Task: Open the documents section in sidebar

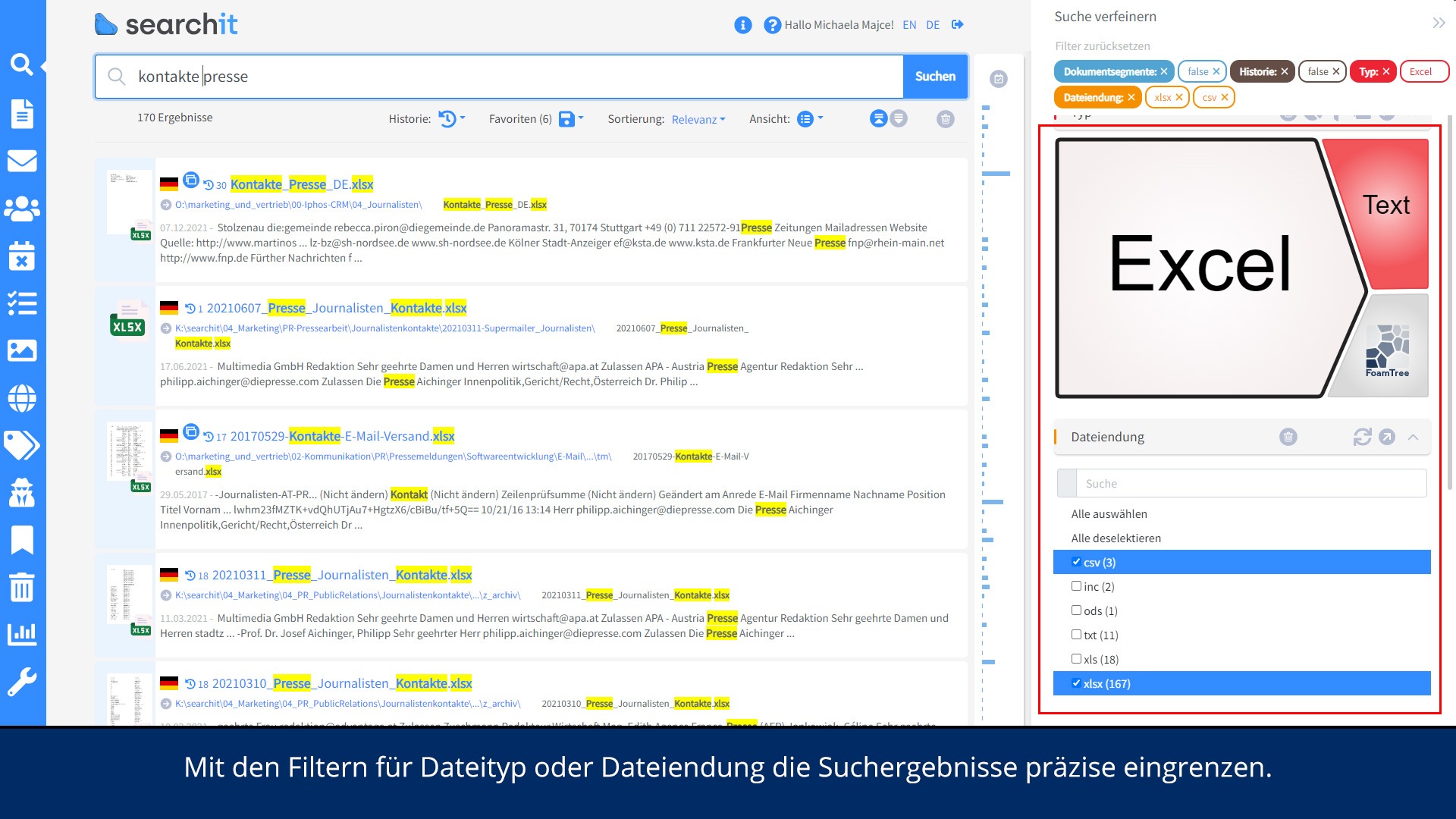Action: click(22, 114)
